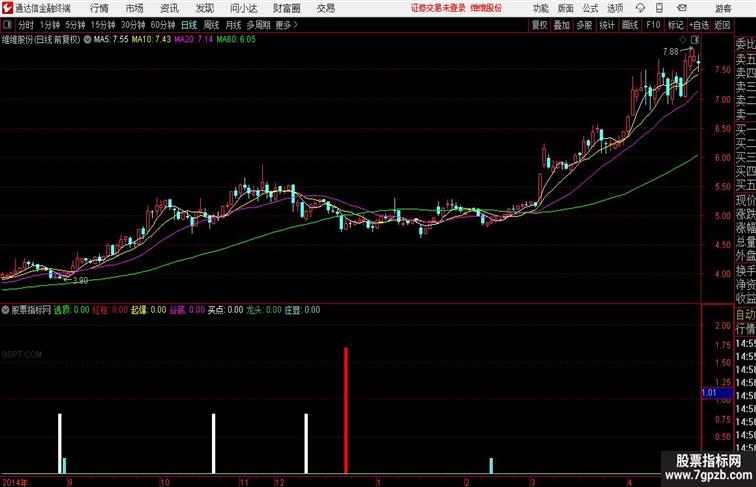The width and height of the screenshot is (756, 487).
Task: Open the 问小达 menu
Action: [x=243, y=8]
